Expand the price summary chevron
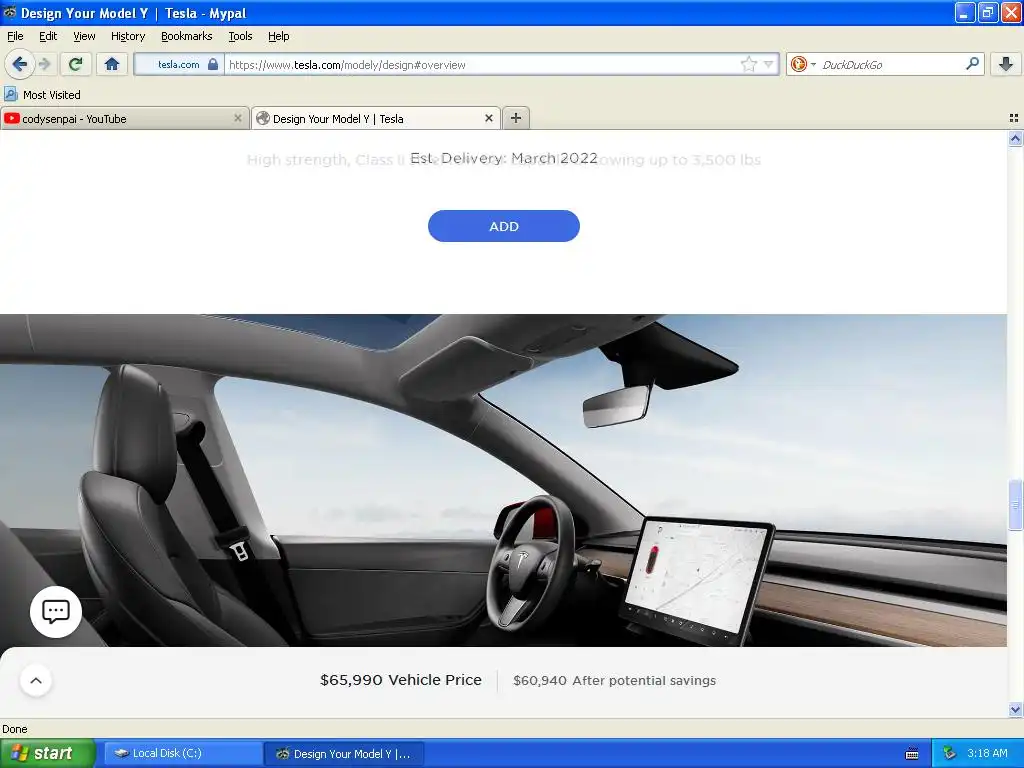 point(36,680)
